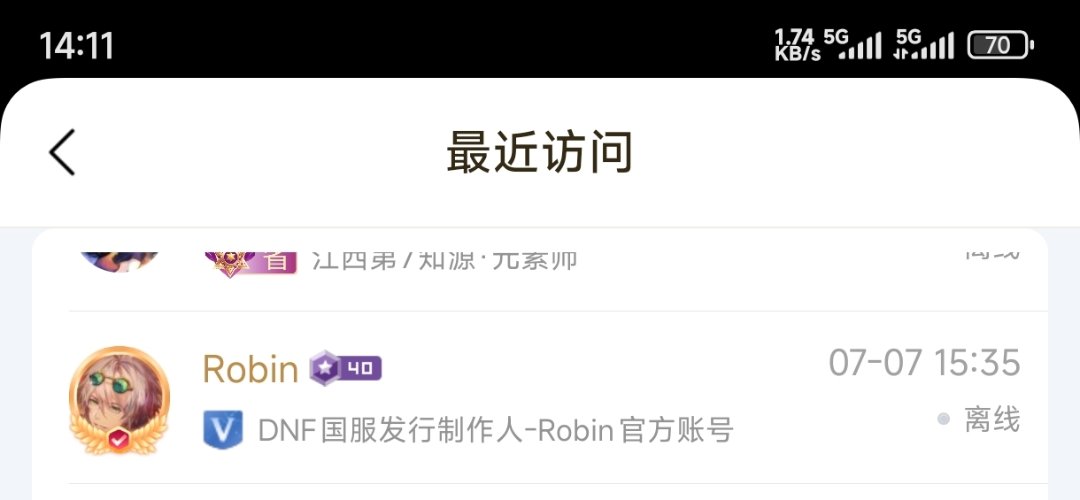Image resolution: width=1080 pixels, height=500 pixels.
Task: Tap the 离线 status label for Robin
Action: pos(992,419)
